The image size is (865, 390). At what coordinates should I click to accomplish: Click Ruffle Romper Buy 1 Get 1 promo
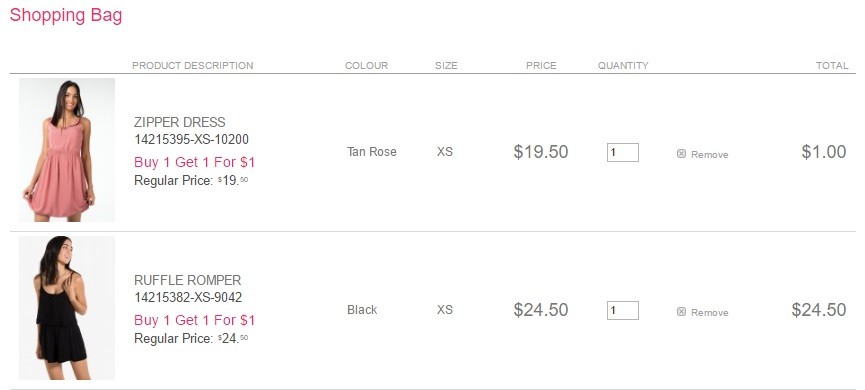coord(195,319)
